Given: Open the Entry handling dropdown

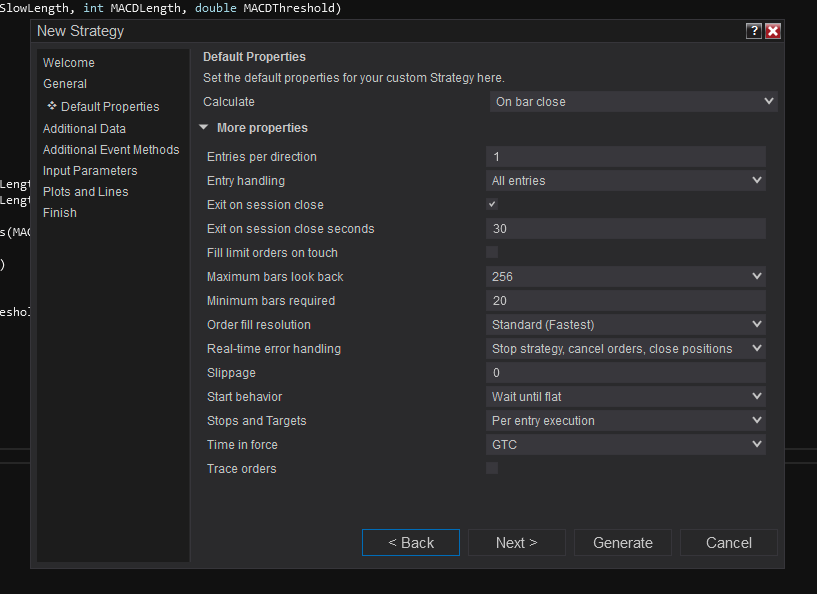Looking at the screenshot, I should point(626,181).
